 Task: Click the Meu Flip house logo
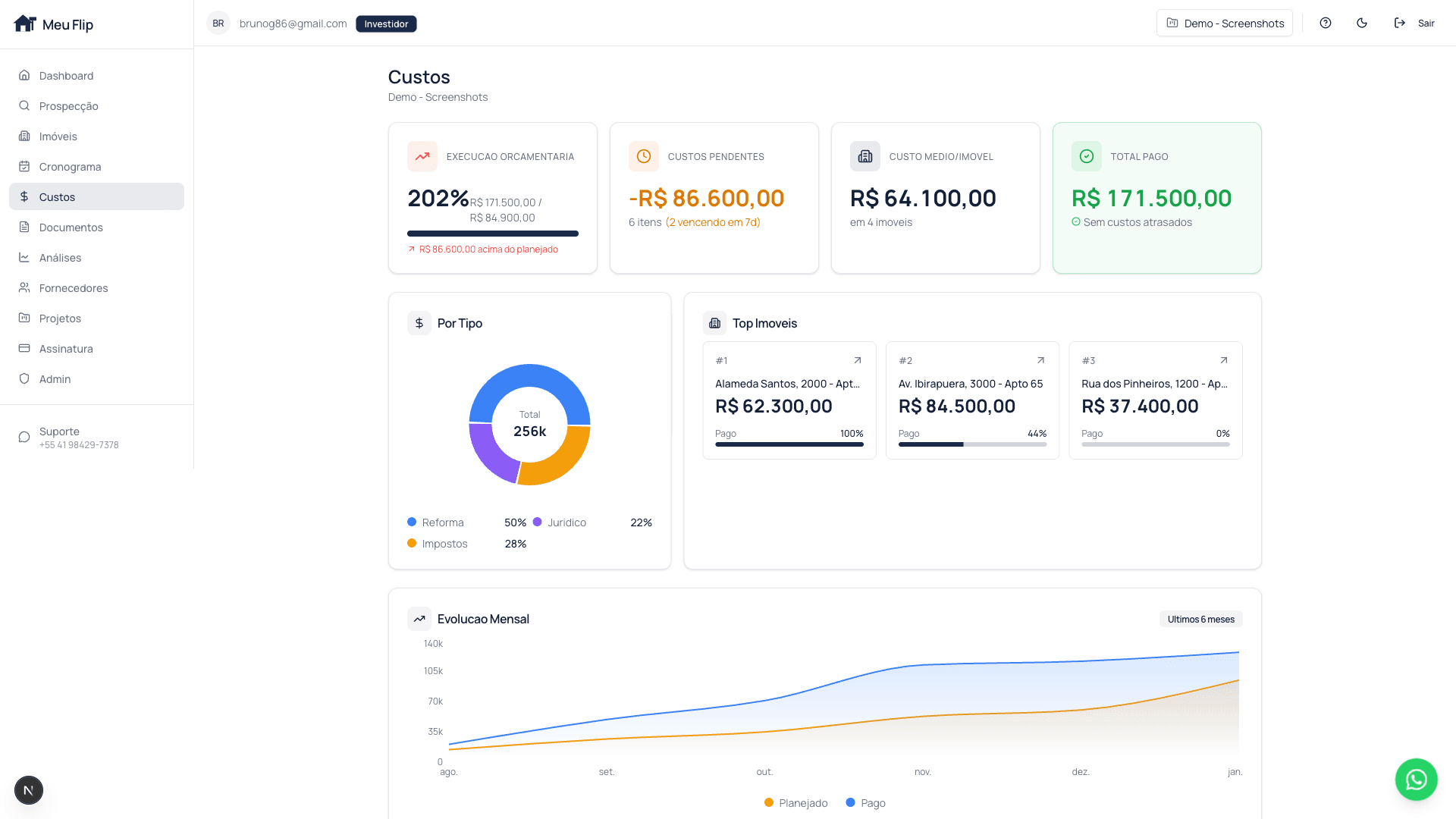25,24
